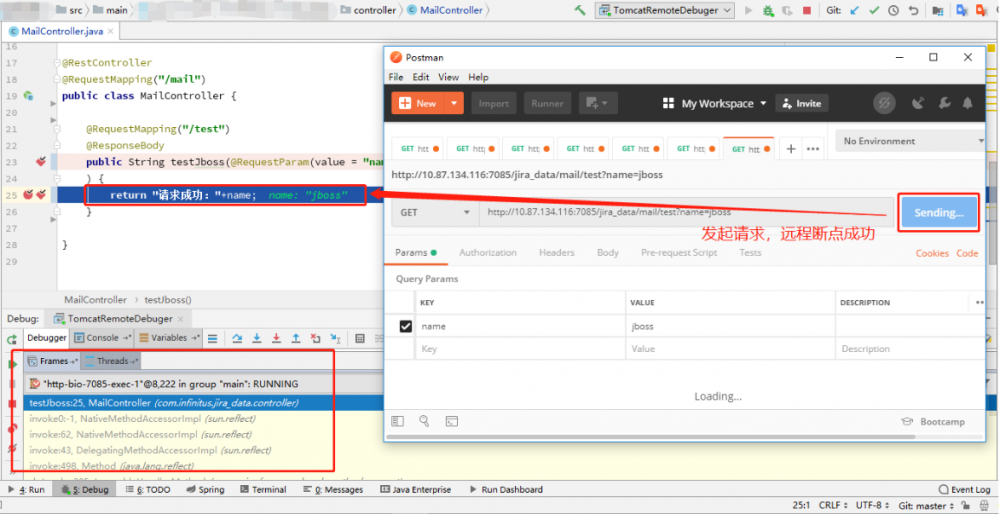Switch to the debug Console tab
1000x514 pixels.
click(102, 338)
